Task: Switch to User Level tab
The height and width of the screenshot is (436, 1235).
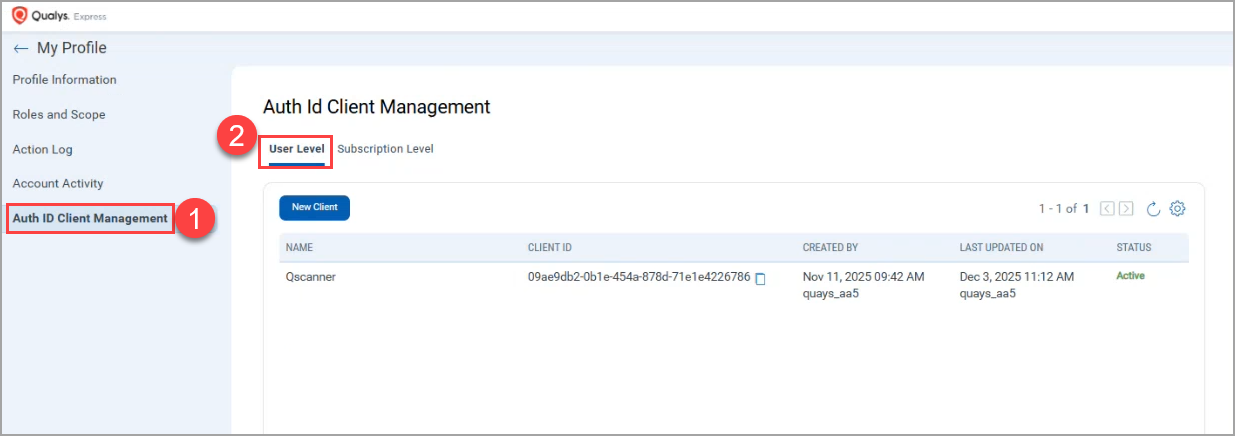Action: click(x=296, y=149)
